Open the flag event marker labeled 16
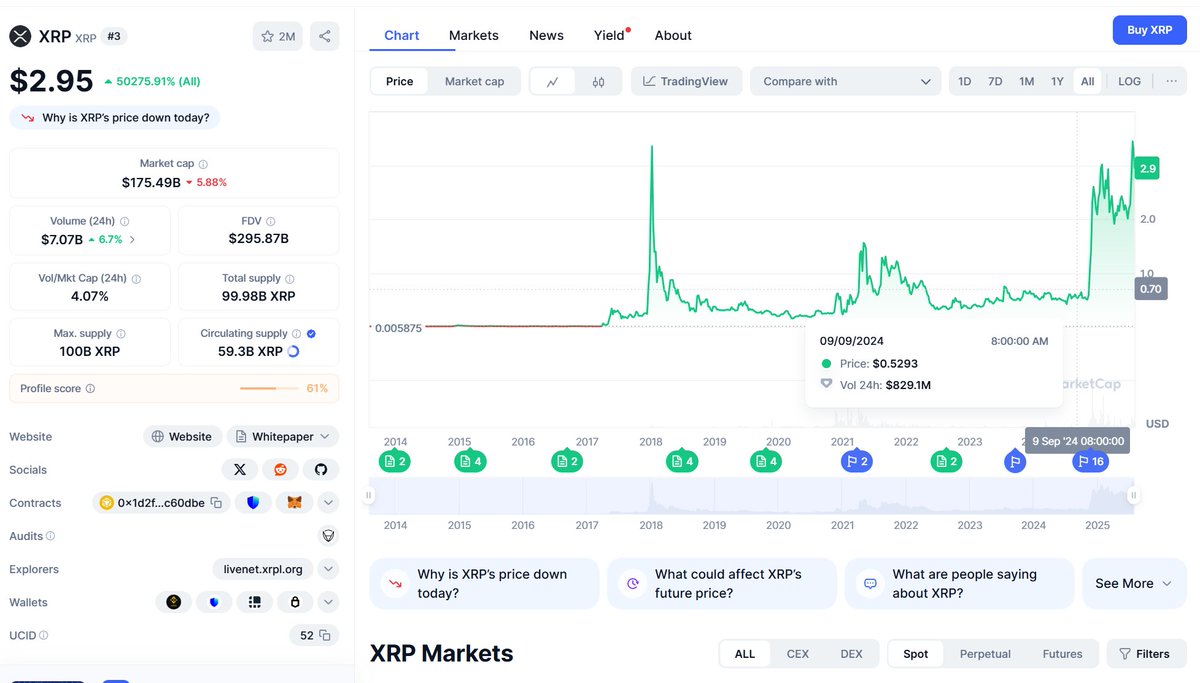Viewport: 1200px width, 683px height. pos(1089,461)
